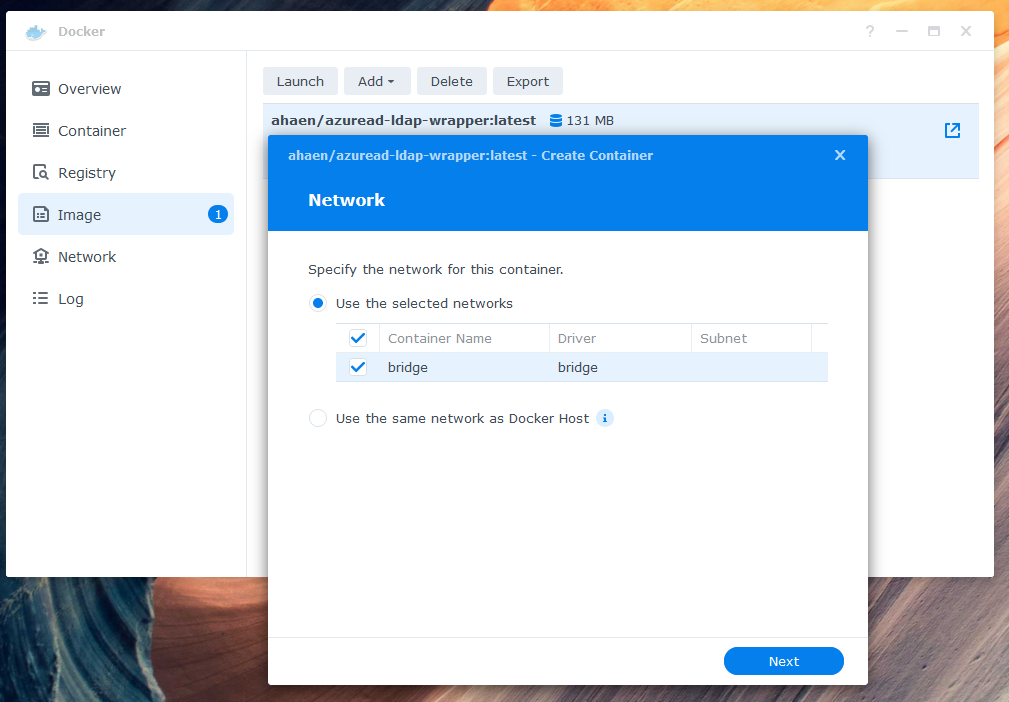This screenshot has height=702, width=1009.
Task: Click the Log sidebar icon
Action: coord(41,299)
